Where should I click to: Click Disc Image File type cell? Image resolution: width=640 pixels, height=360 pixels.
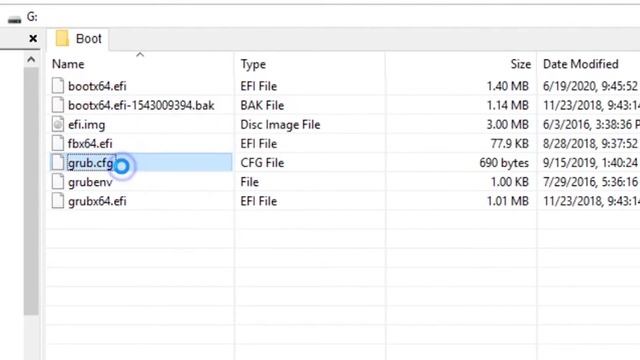(x=280, y=124)
